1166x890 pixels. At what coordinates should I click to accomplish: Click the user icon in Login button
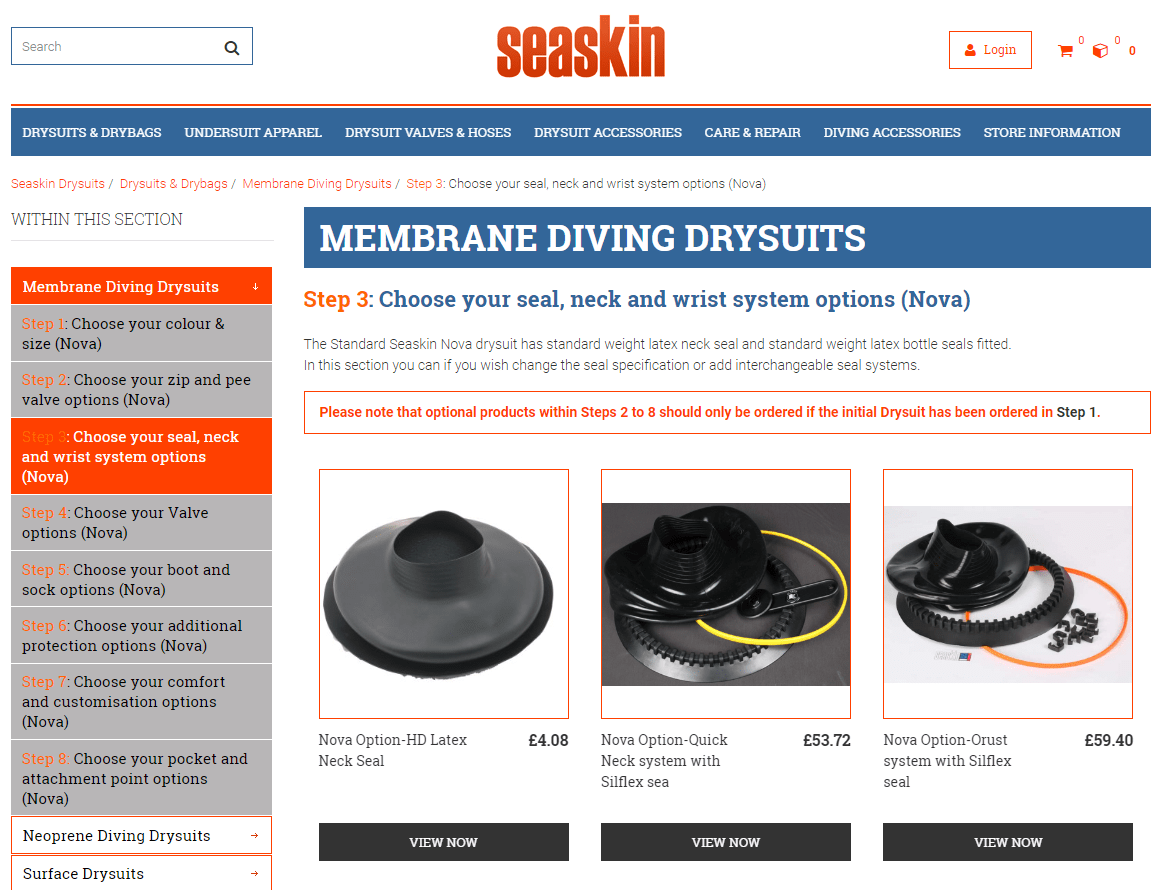point(970,50)
